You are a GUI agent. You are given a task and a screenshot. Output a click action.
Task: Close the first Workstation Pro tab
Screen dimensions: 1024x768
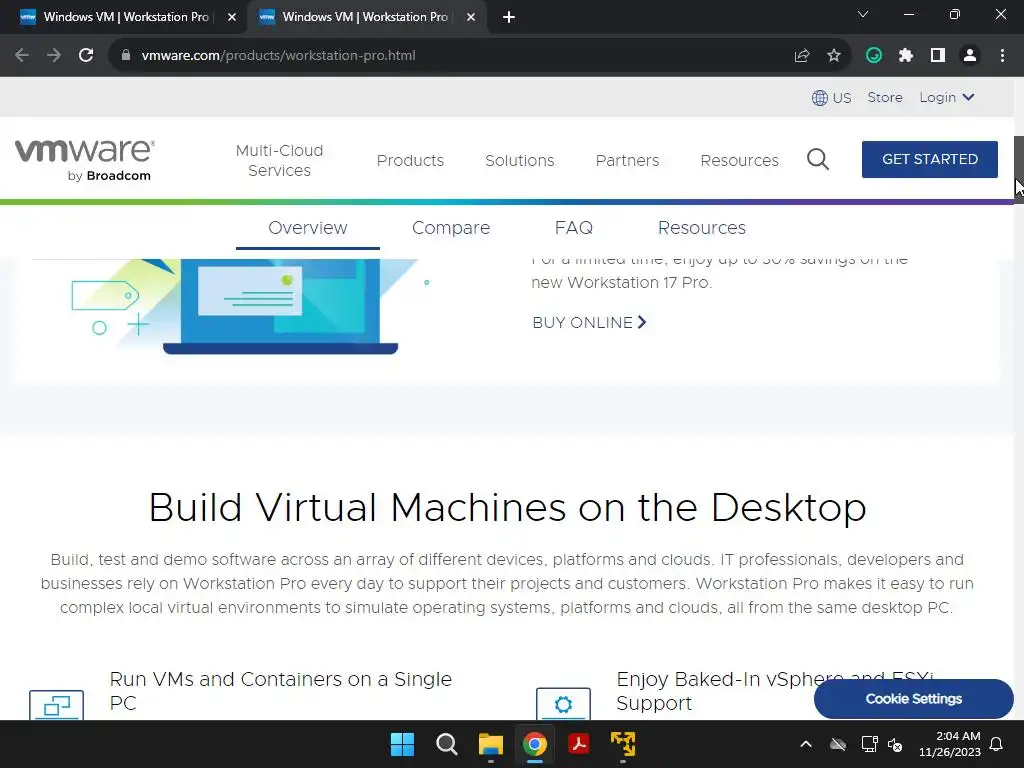(x=232, y=18)
